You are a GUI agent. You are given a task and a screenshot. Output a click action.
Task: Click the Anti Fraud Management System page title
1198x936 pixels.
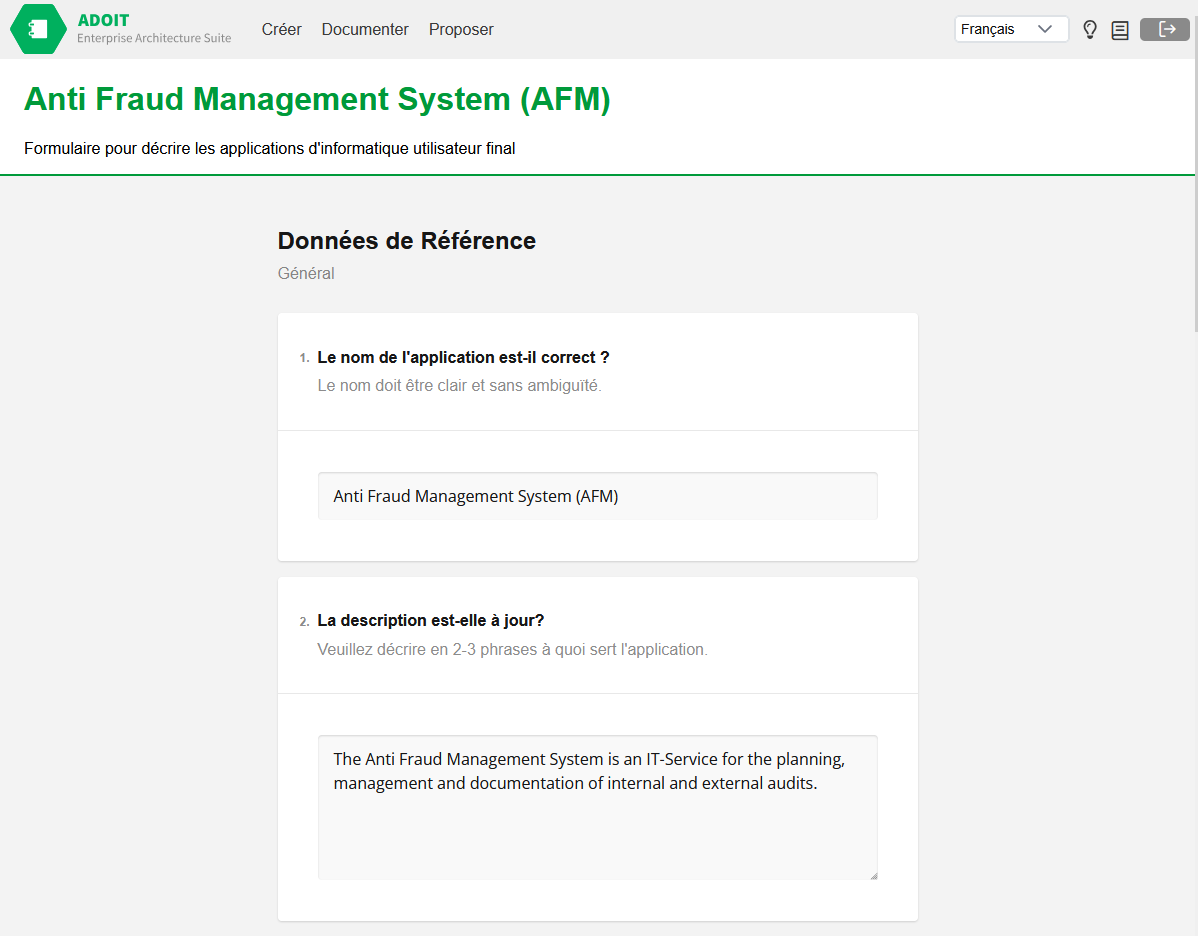point(317,99)
